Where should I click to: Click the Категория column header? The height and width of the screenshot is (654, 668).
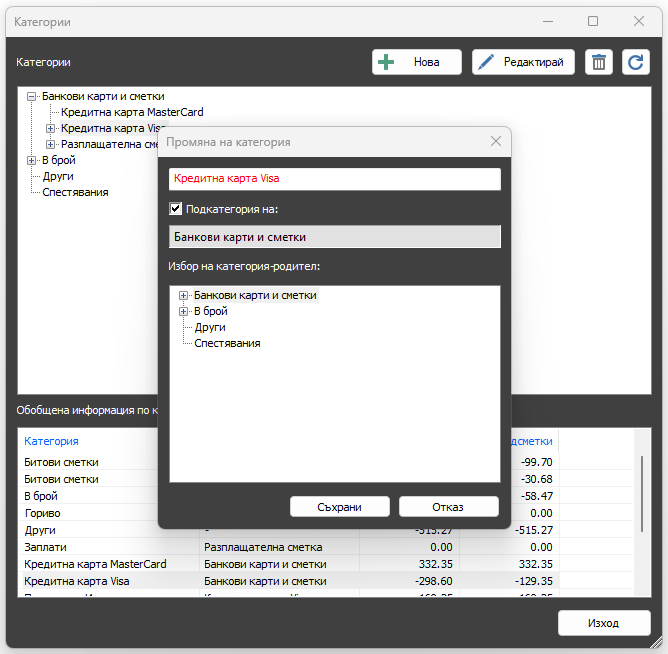(x=51, y=441)
